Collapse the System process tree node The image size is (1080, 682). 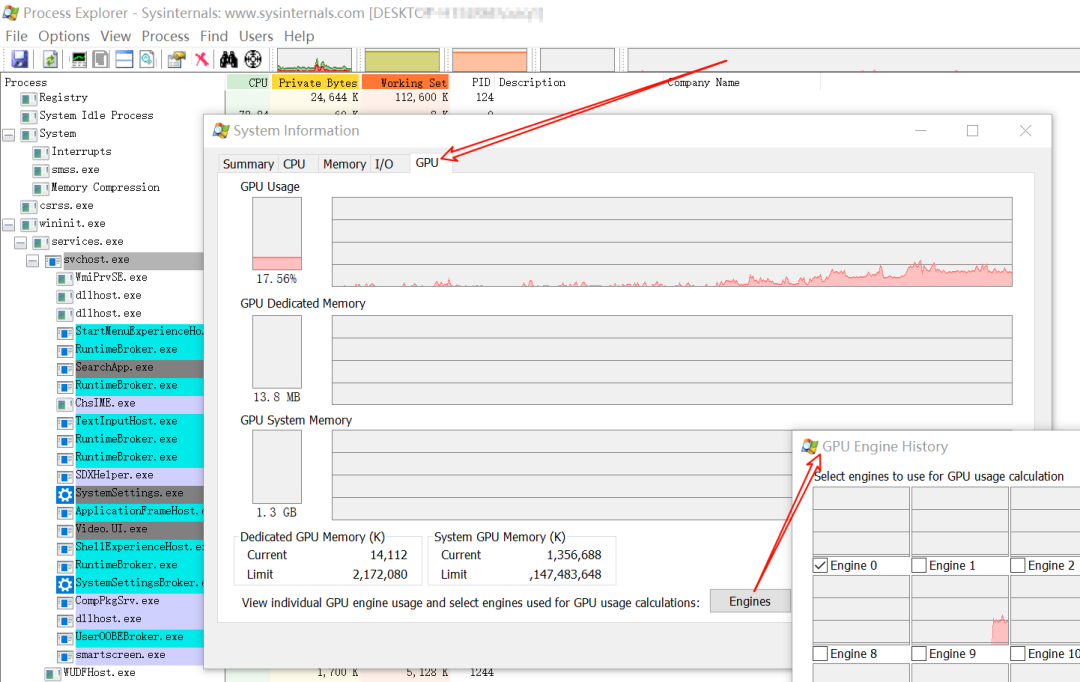9,134
